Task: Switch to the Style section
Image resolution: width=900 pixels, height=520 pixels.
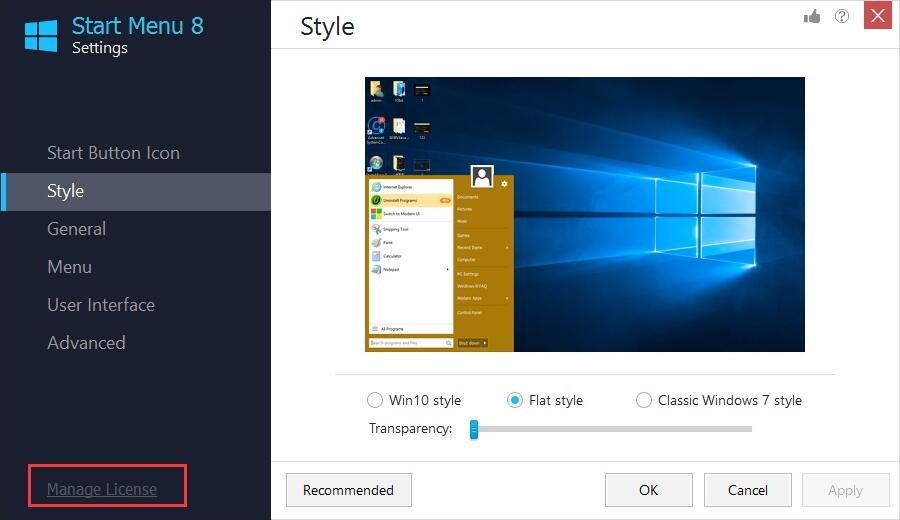Action: (135, 191)
